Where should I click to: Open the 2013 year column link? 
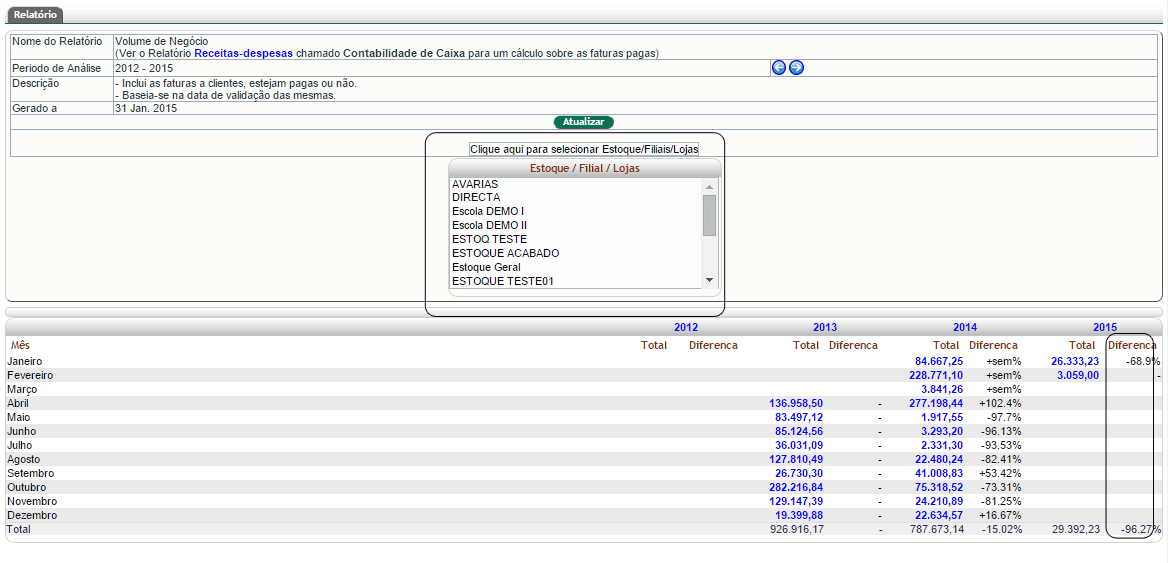(825, 327)
